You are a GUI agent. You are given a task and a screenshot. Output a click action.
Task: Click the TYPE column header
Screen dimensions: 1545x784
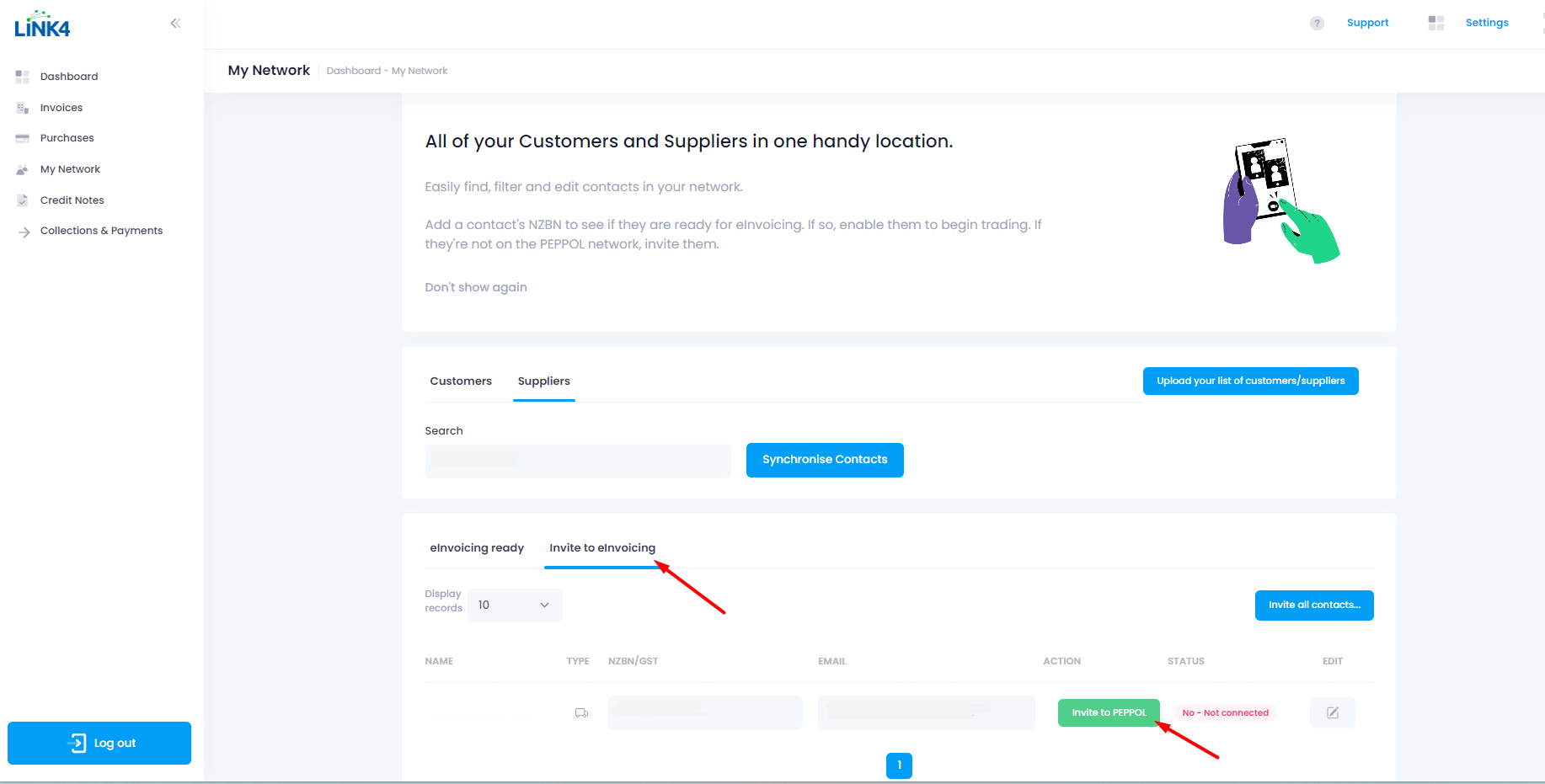point(578,662)
